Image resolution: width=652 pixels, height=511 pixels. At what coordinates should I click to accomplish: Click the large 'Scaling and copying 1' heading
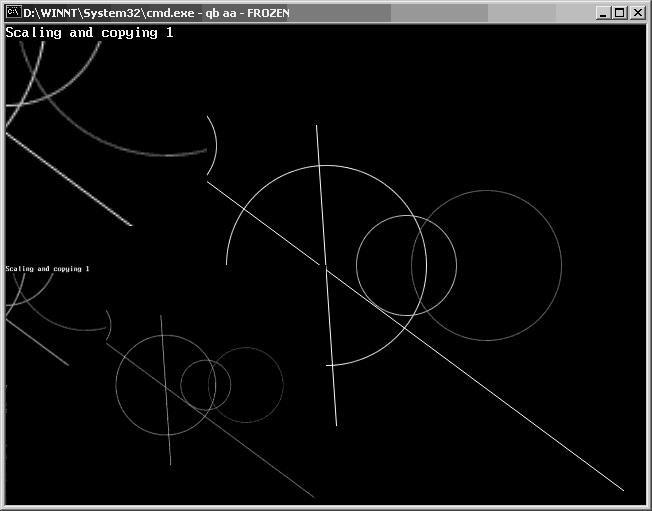coord(89,33)
